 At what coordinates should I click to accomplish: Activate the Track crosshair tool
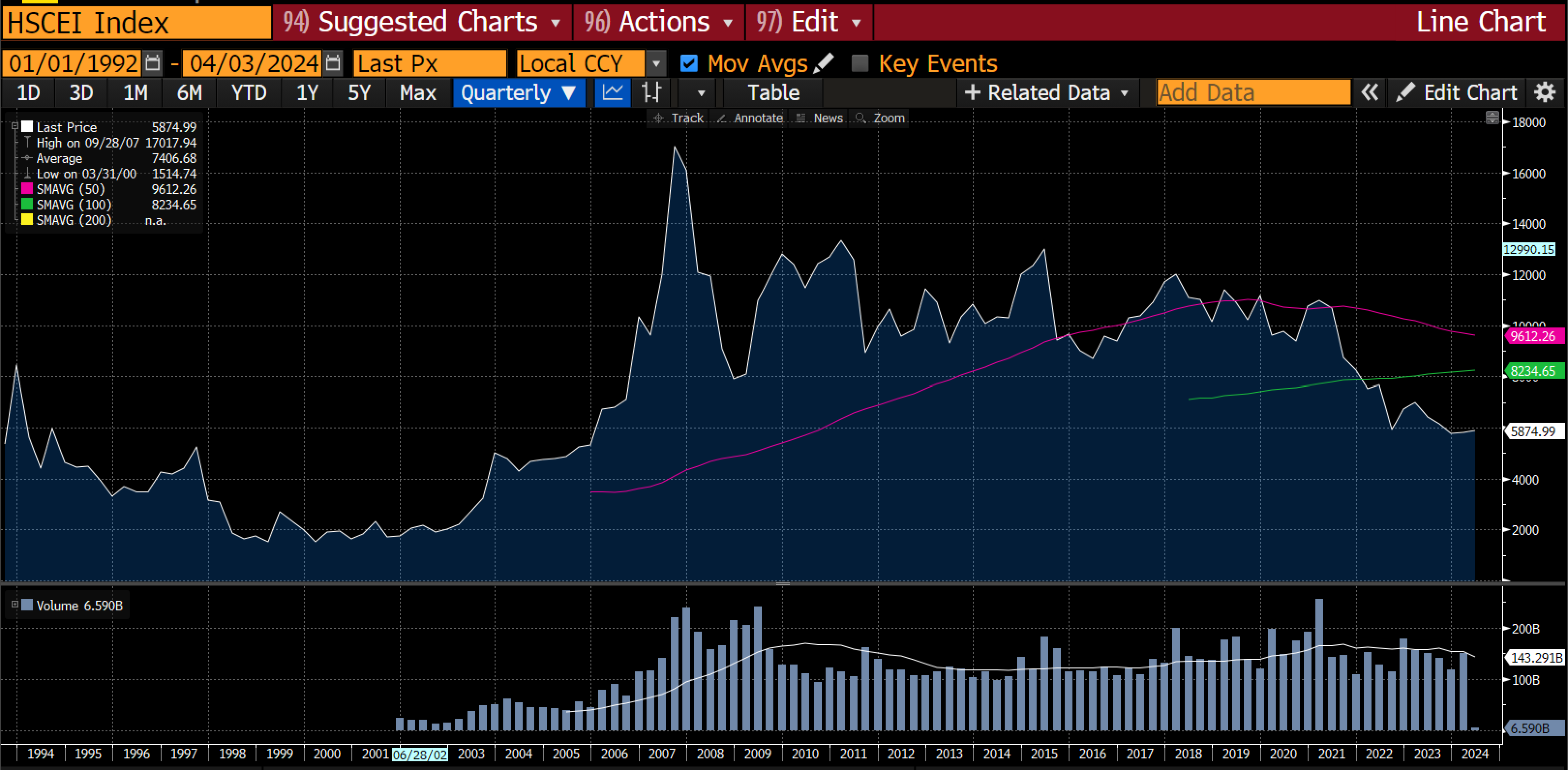tap(678, 118)
